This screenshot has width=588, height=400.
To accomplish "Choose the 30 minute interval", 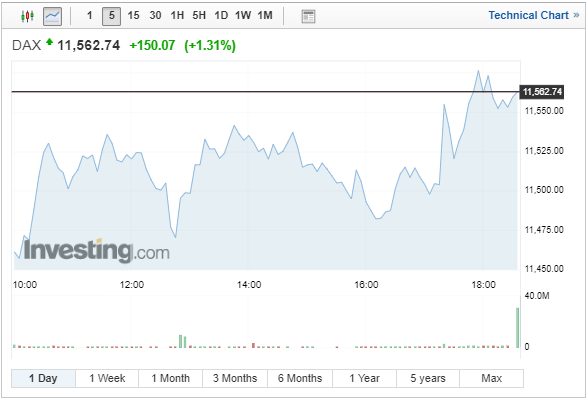I will [x=155, y=15].
